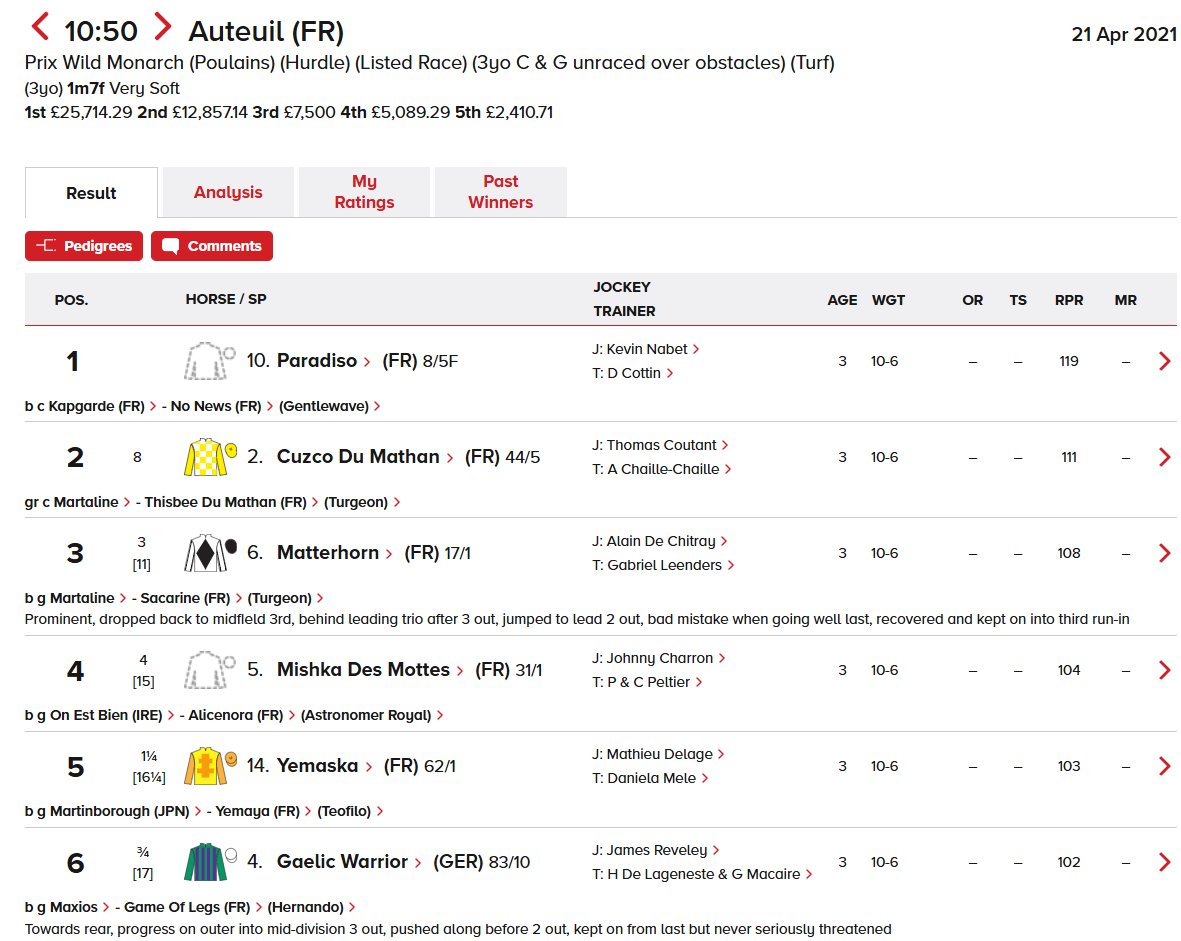
Task: Expand Yemaska row right chevron
Action: point(1164,766)
